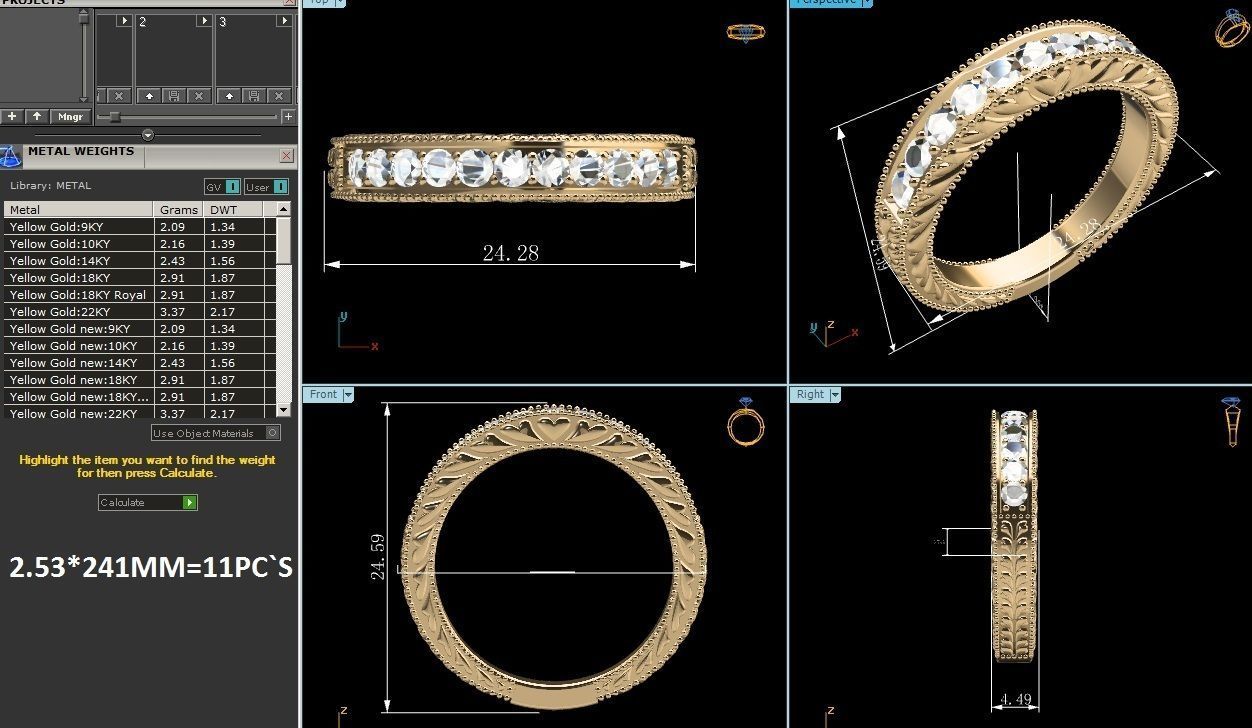Toggle the GV library switch

(x=222, y=187)
